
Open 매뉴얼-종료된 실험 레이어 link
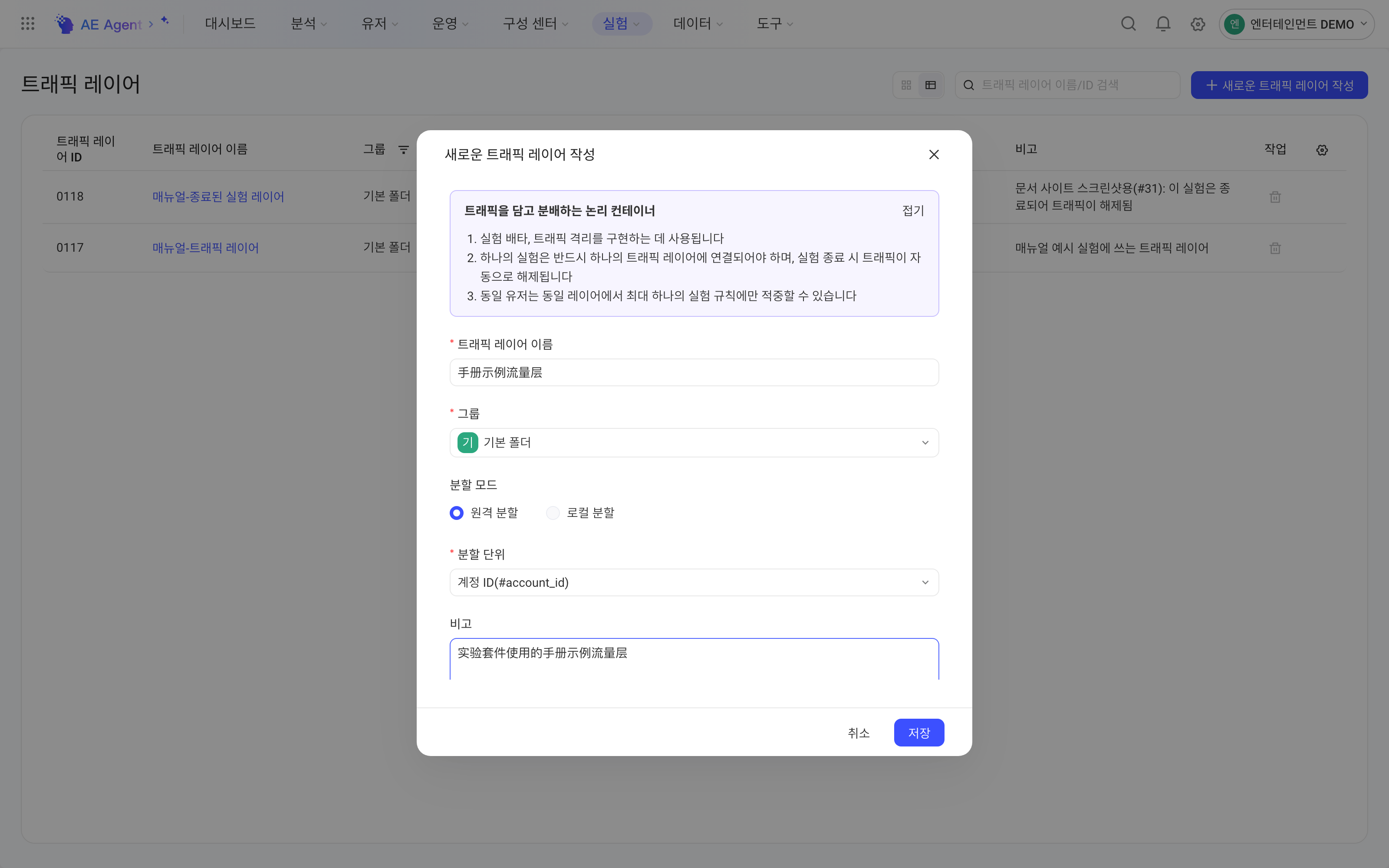click(x=218, y=196)
